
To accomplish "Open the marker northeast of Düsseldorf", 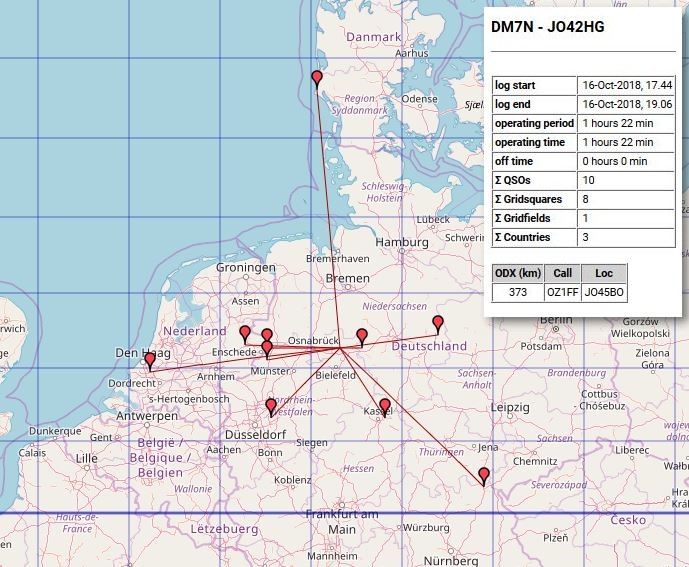I will [271, 406].
